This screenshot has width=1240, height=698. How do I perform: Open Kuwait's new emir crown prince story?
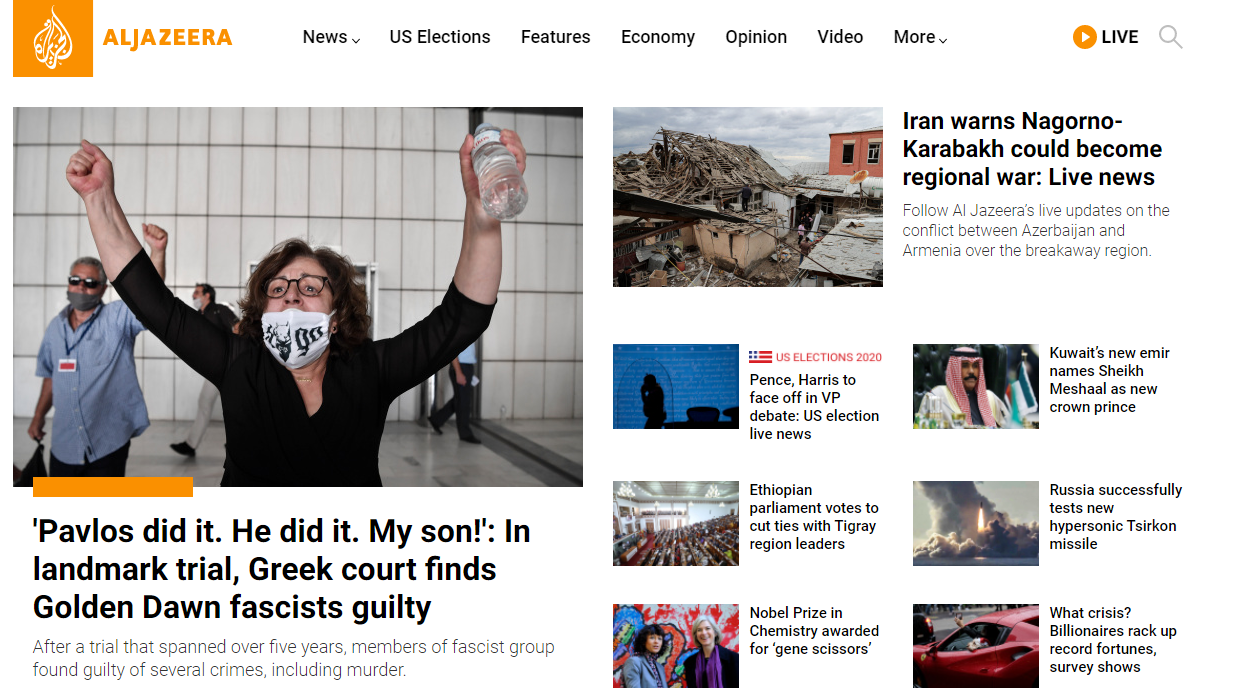[1109, 380]
